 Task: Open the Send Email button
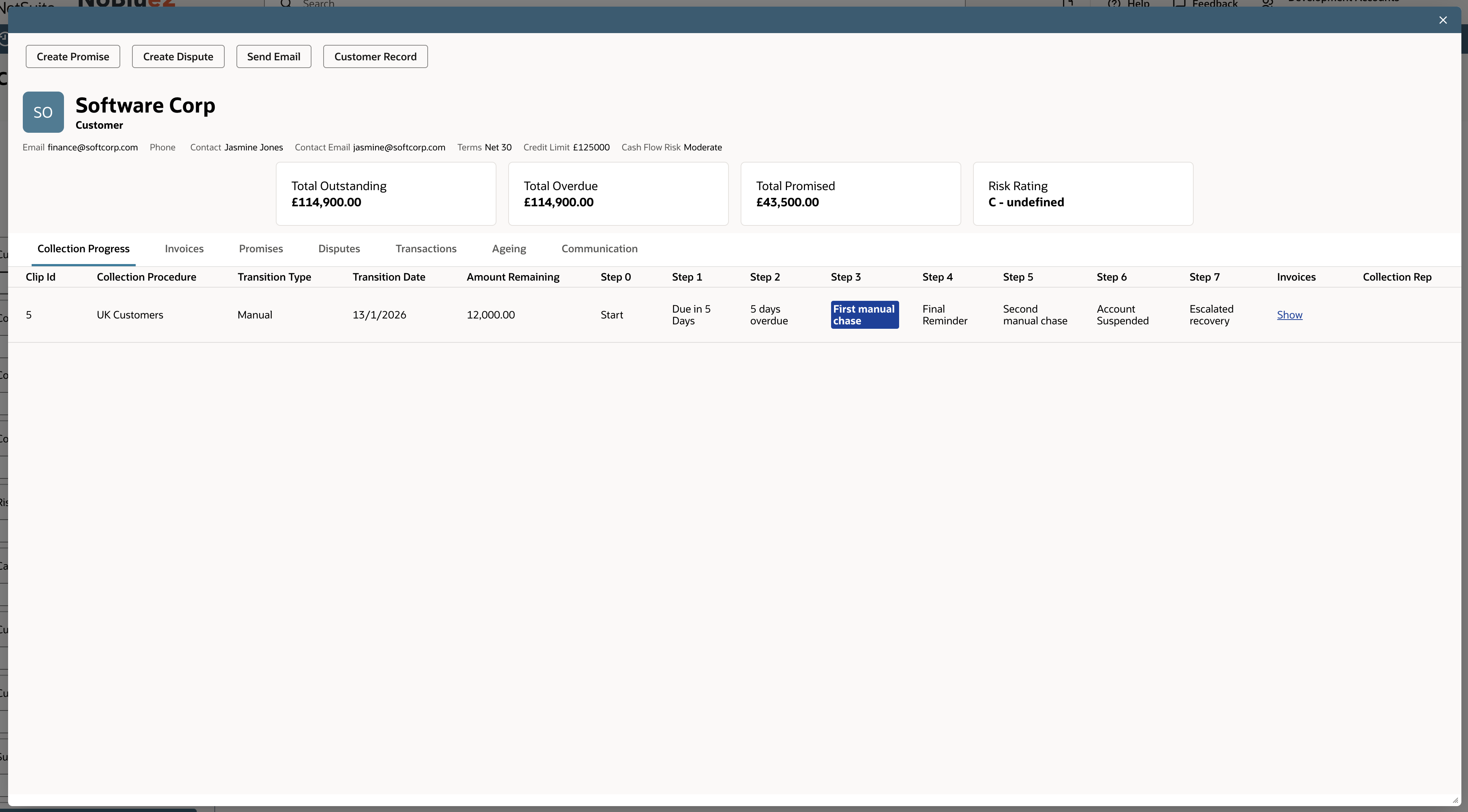coord(274,56)
